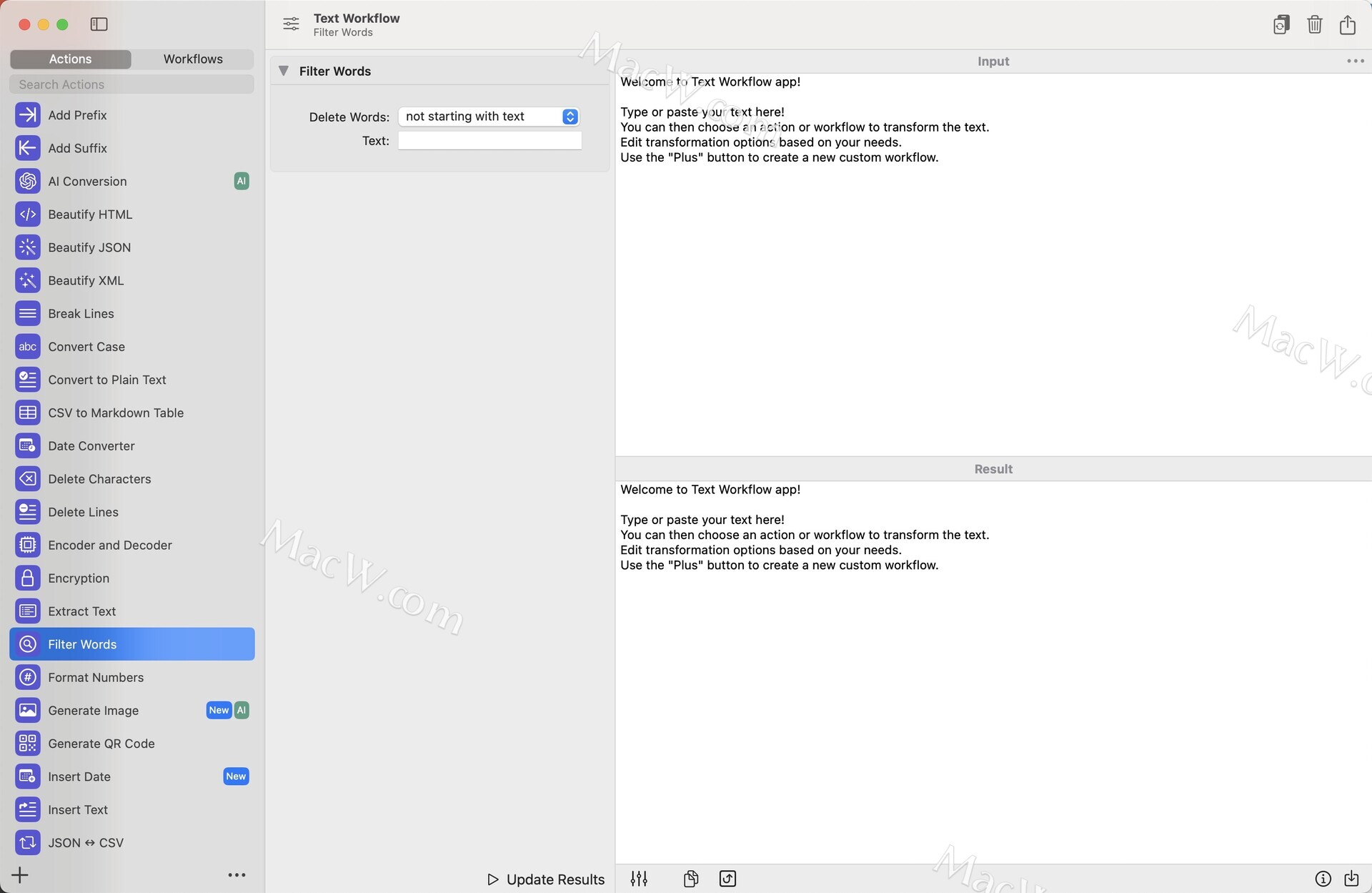The width and height of the screenshot is (1372, 893).
Task: Select Insert Text action
Action: pyautogui.click(x=132, y=809)
